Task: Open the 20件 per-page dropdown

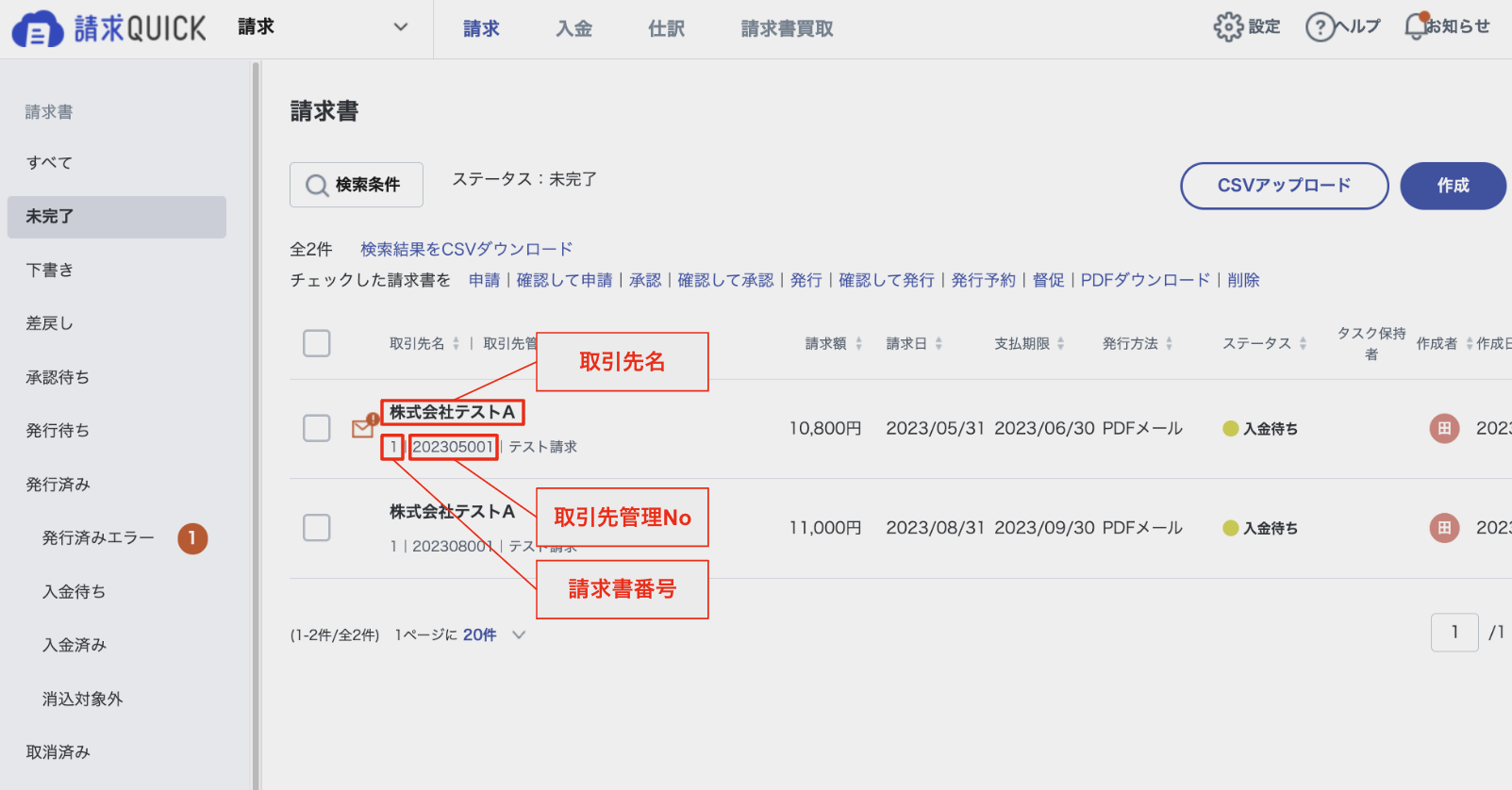Action: (x=494, y=634)
